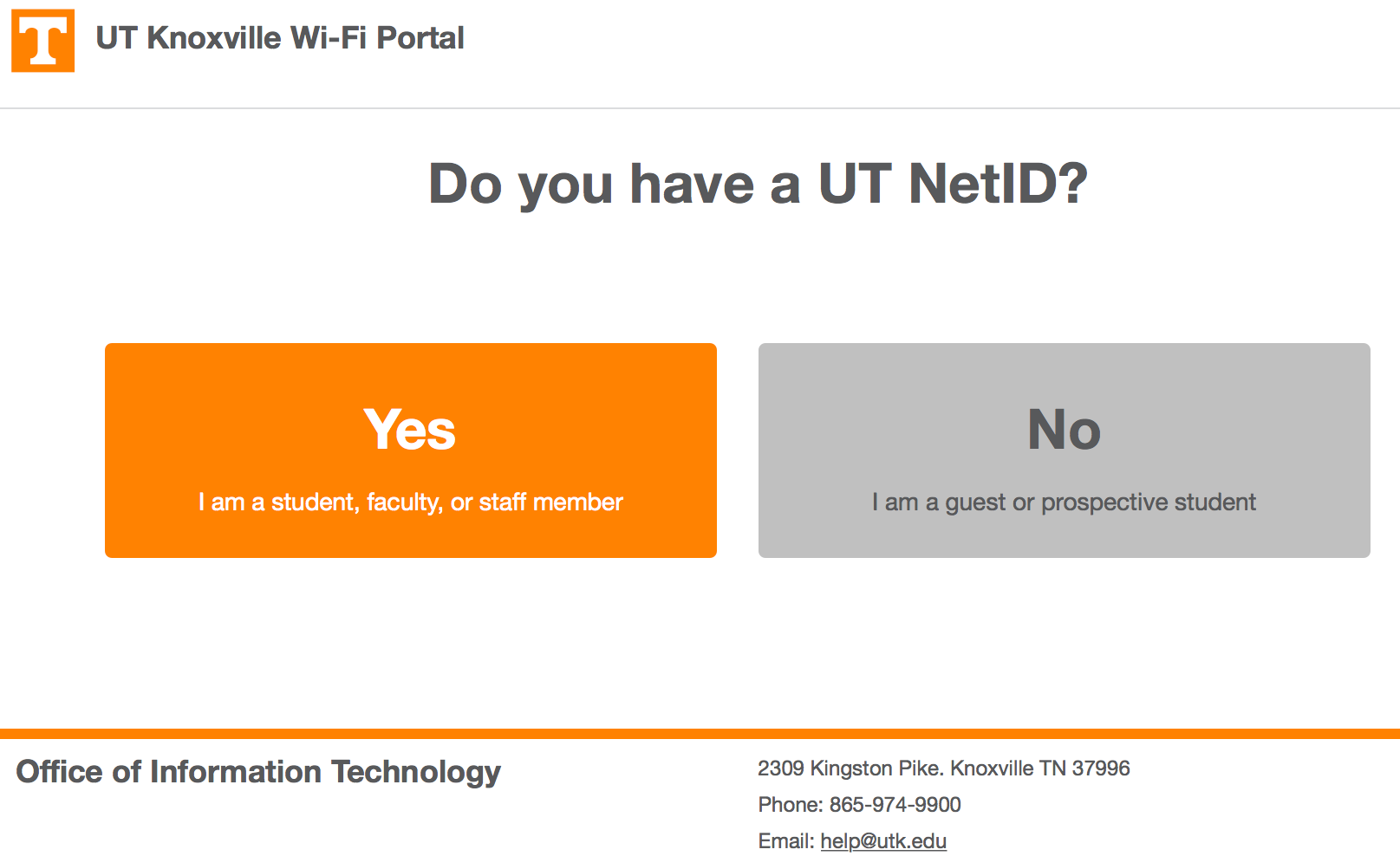Click the 'Do you have a UT NetID?' heading
Viewport: 1400px width, 856px height.
(758, 184)
